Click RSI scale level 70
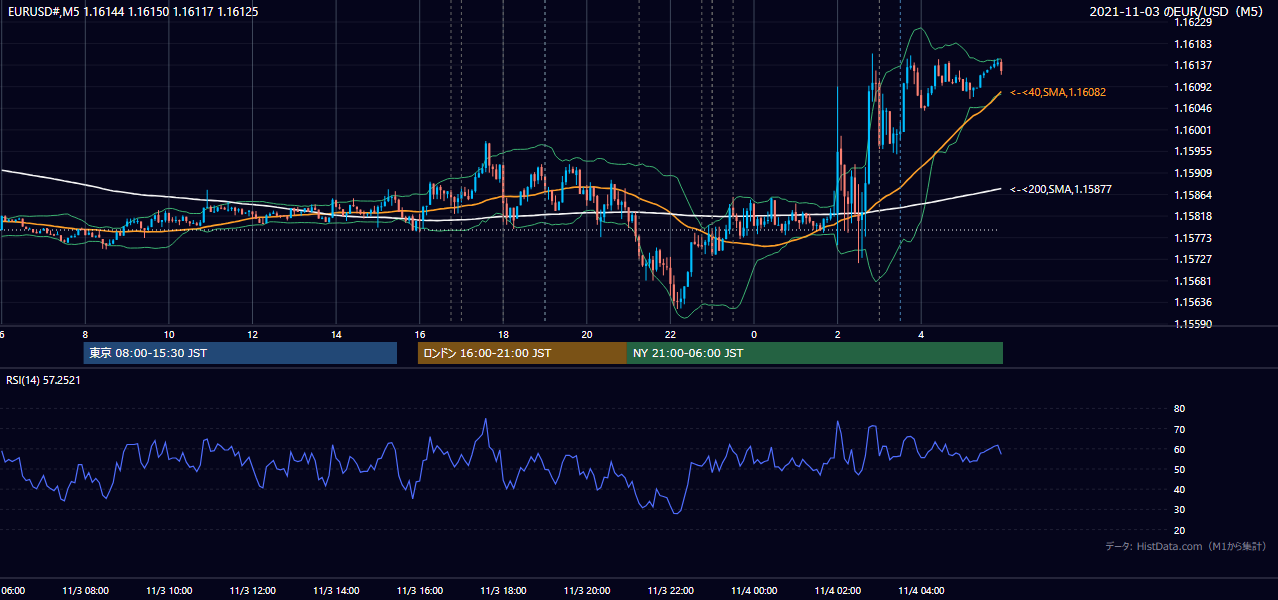 [x=1179, y=429]
